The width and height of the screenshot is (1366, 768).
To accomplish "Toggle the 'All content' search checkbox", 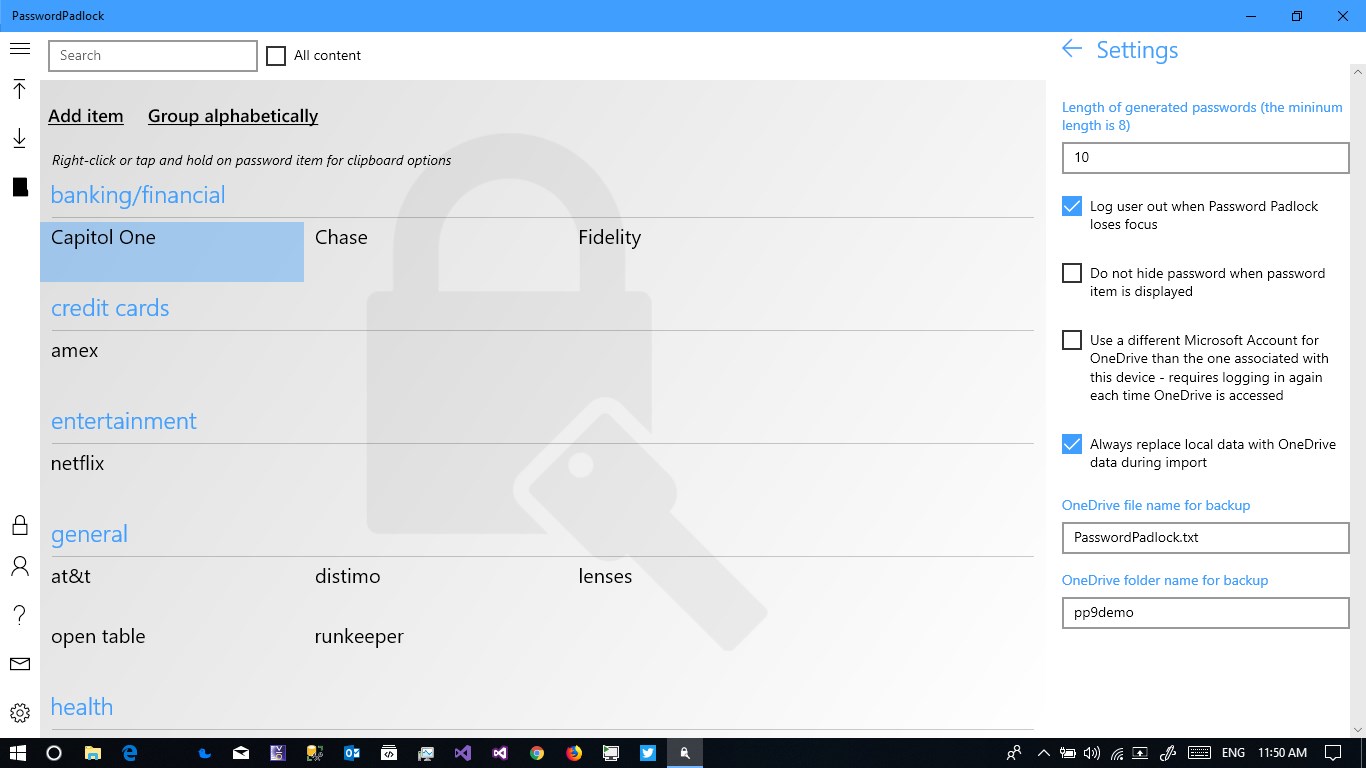I will coord(276,55).
